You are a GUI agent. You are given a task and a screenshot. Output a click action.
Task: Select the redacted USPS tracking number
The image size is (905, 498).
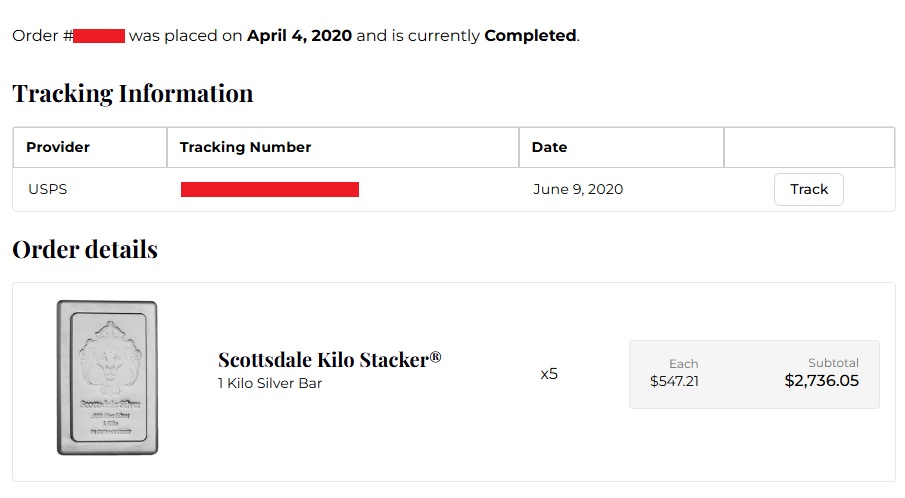tap(269, 189)
